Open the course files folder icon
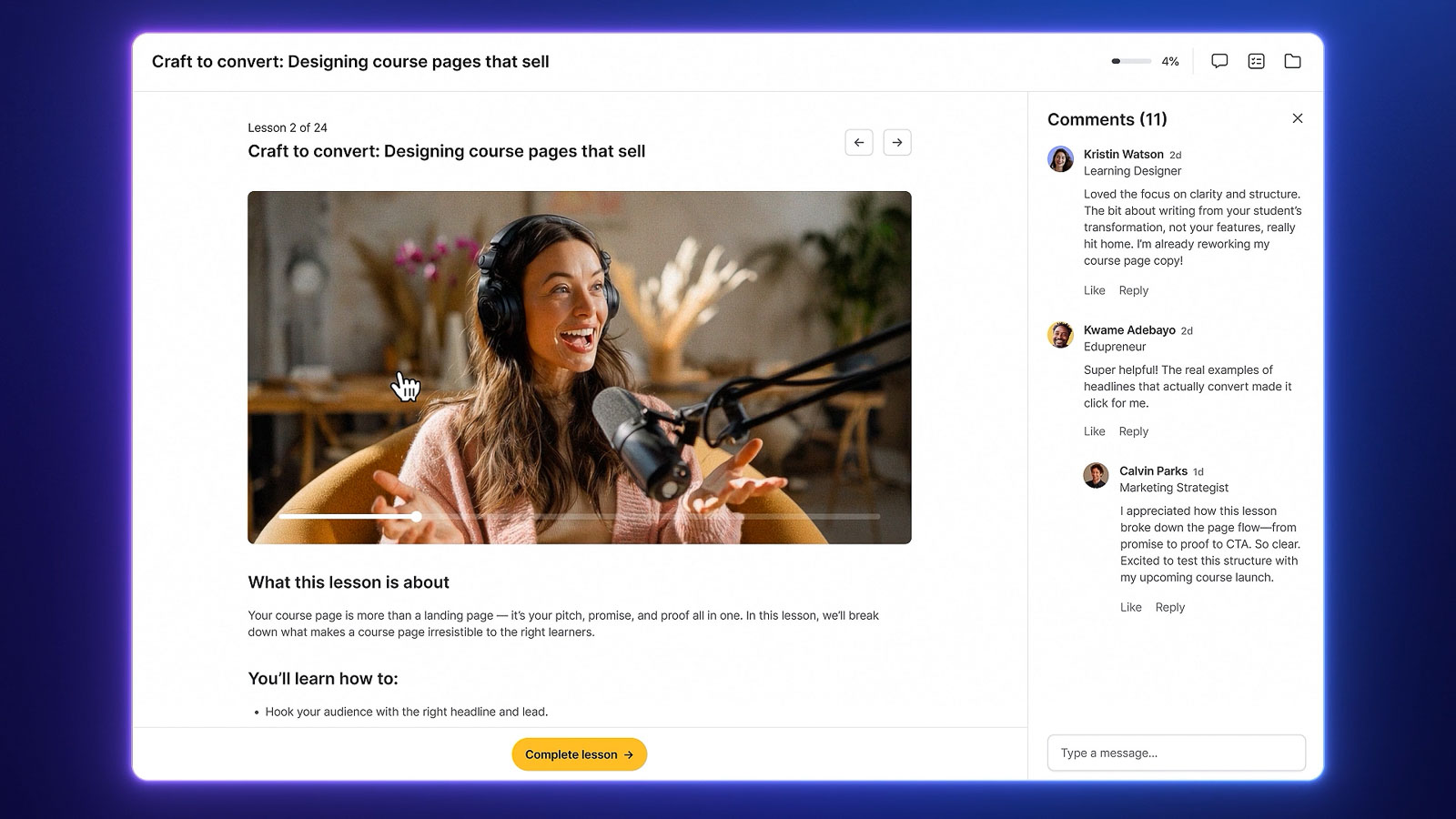This screenshot has height=819, width=1456. 1292,61
